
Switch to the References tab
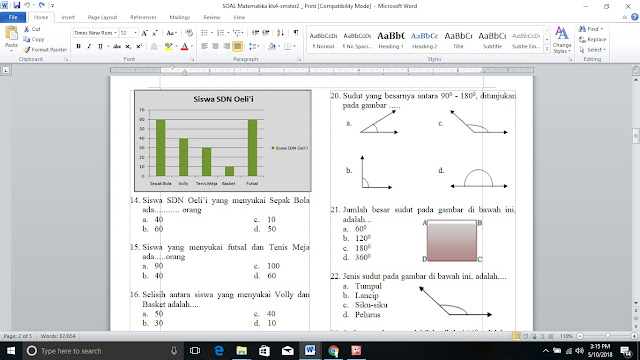click(x=143, y=17)
